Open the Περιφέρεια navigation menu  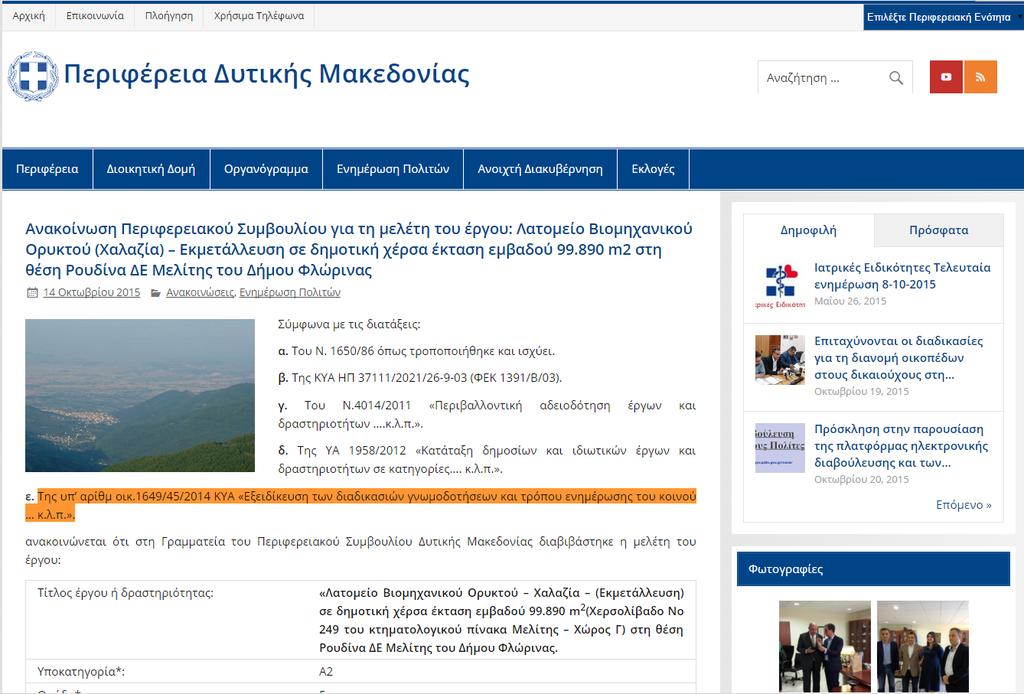tap(47, 169)
